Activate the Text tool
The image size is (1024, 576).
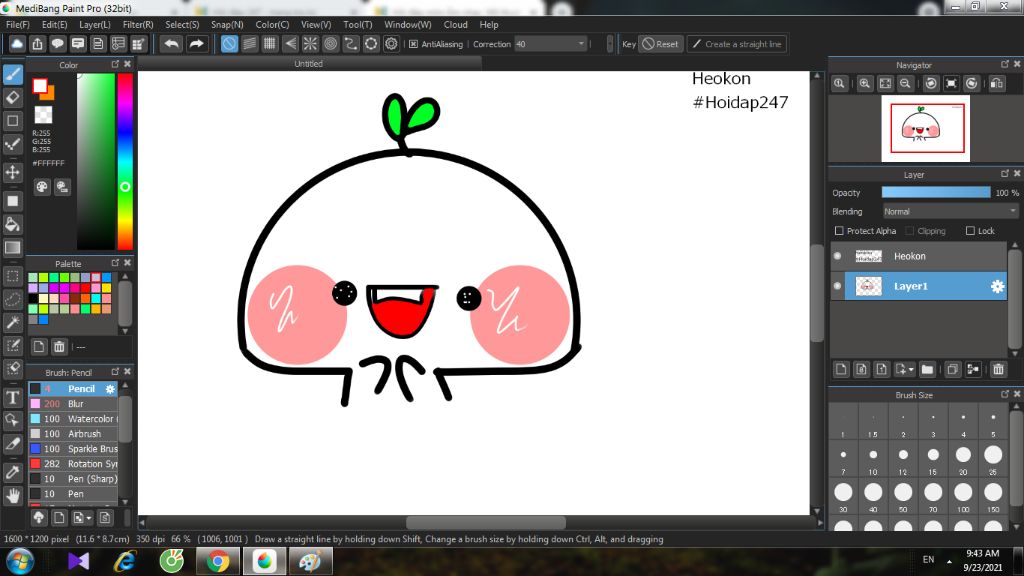(x=13, y=397)
